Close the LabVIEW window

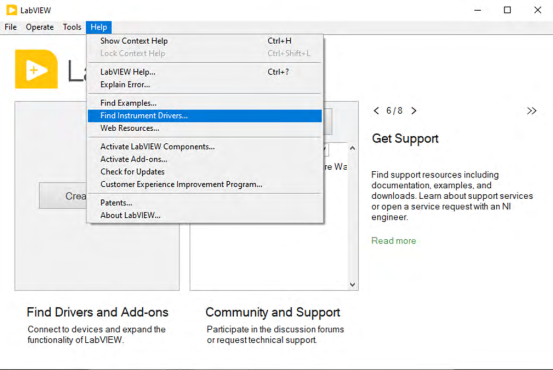click(x=537, y=10)
